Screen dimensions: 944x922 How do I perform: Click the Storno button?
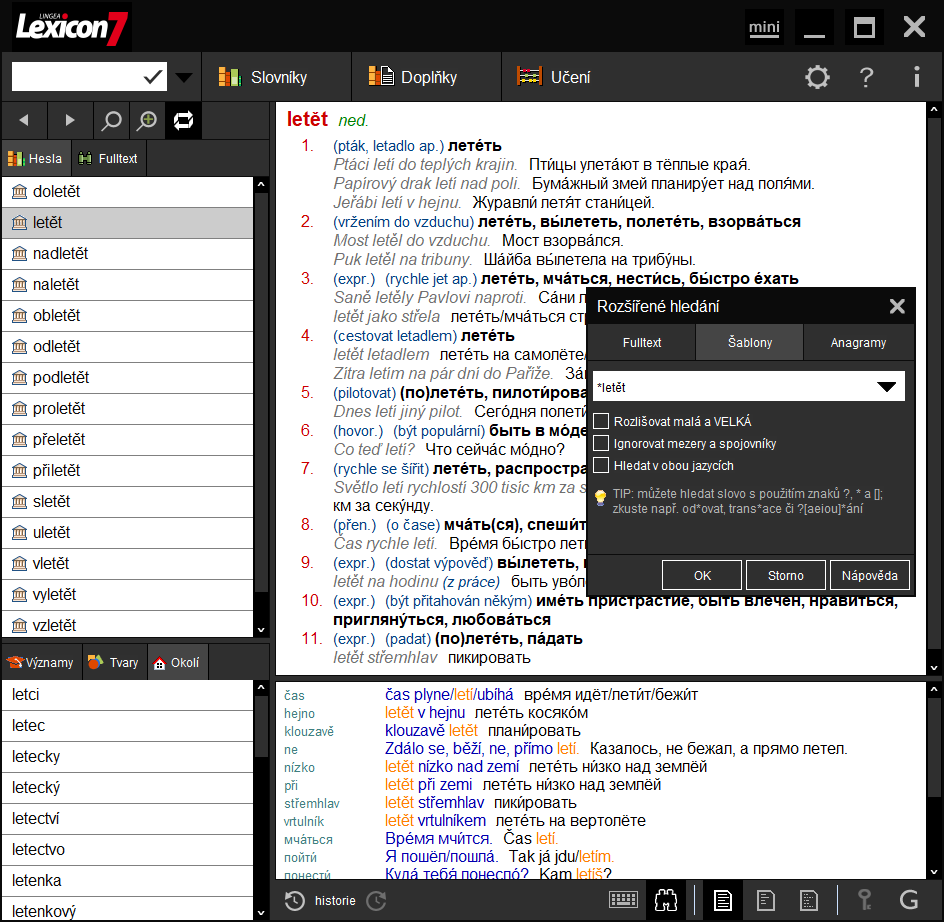786,575
